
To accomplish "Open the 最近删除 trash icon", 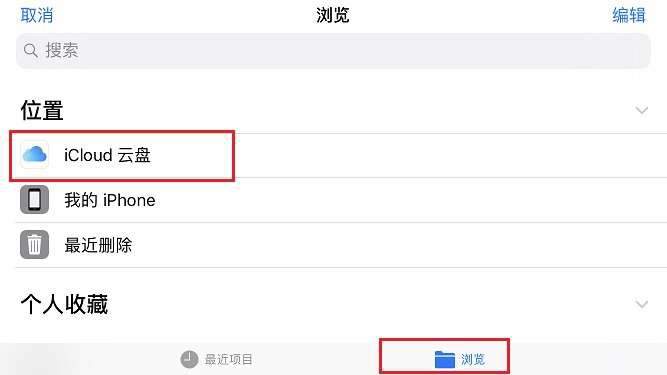I will [x=34, y=244].
